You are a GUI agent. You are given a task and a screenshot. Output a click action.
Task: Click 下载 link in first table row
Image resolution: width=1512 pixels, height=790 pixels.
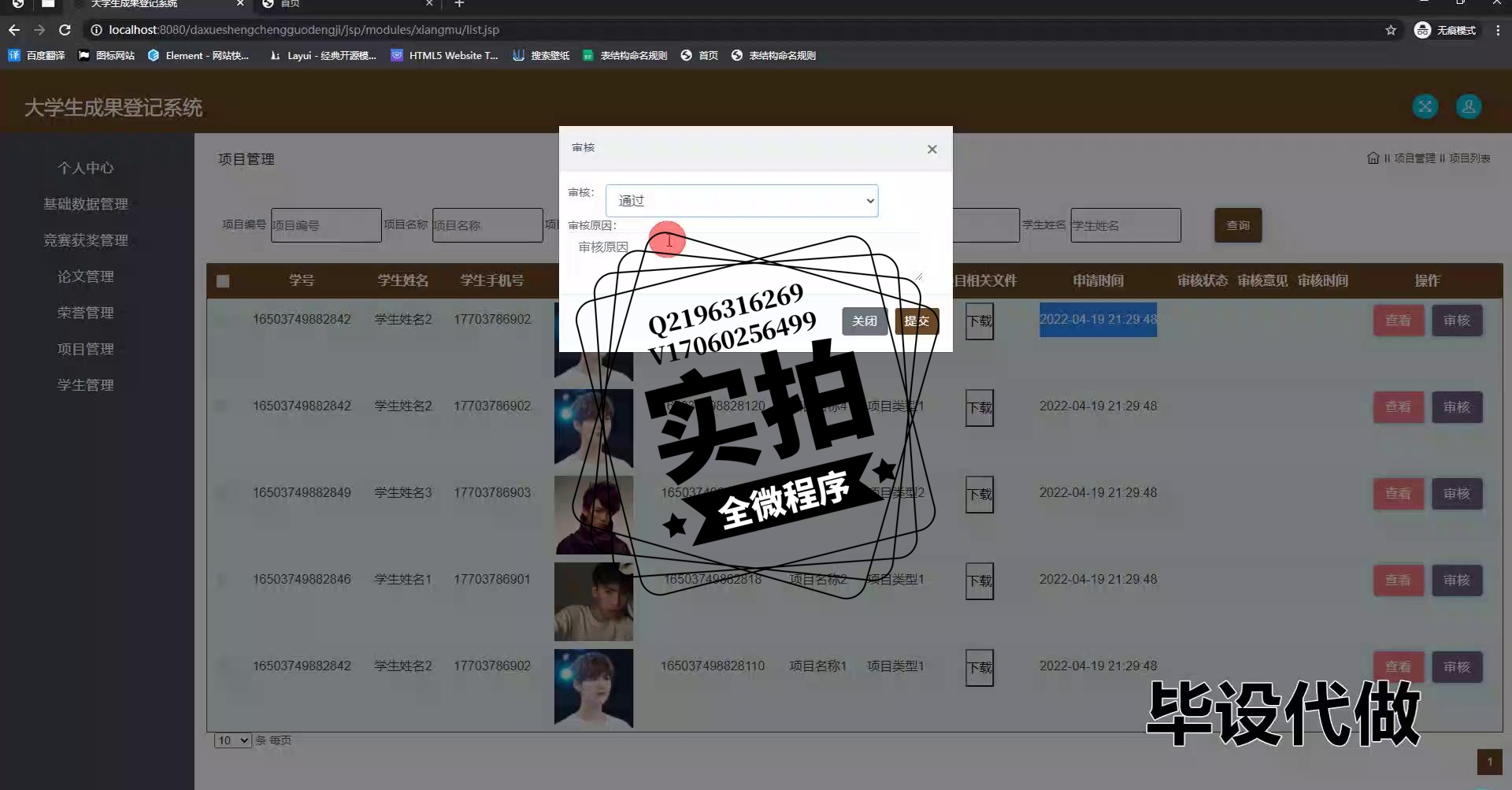point(980,321)
